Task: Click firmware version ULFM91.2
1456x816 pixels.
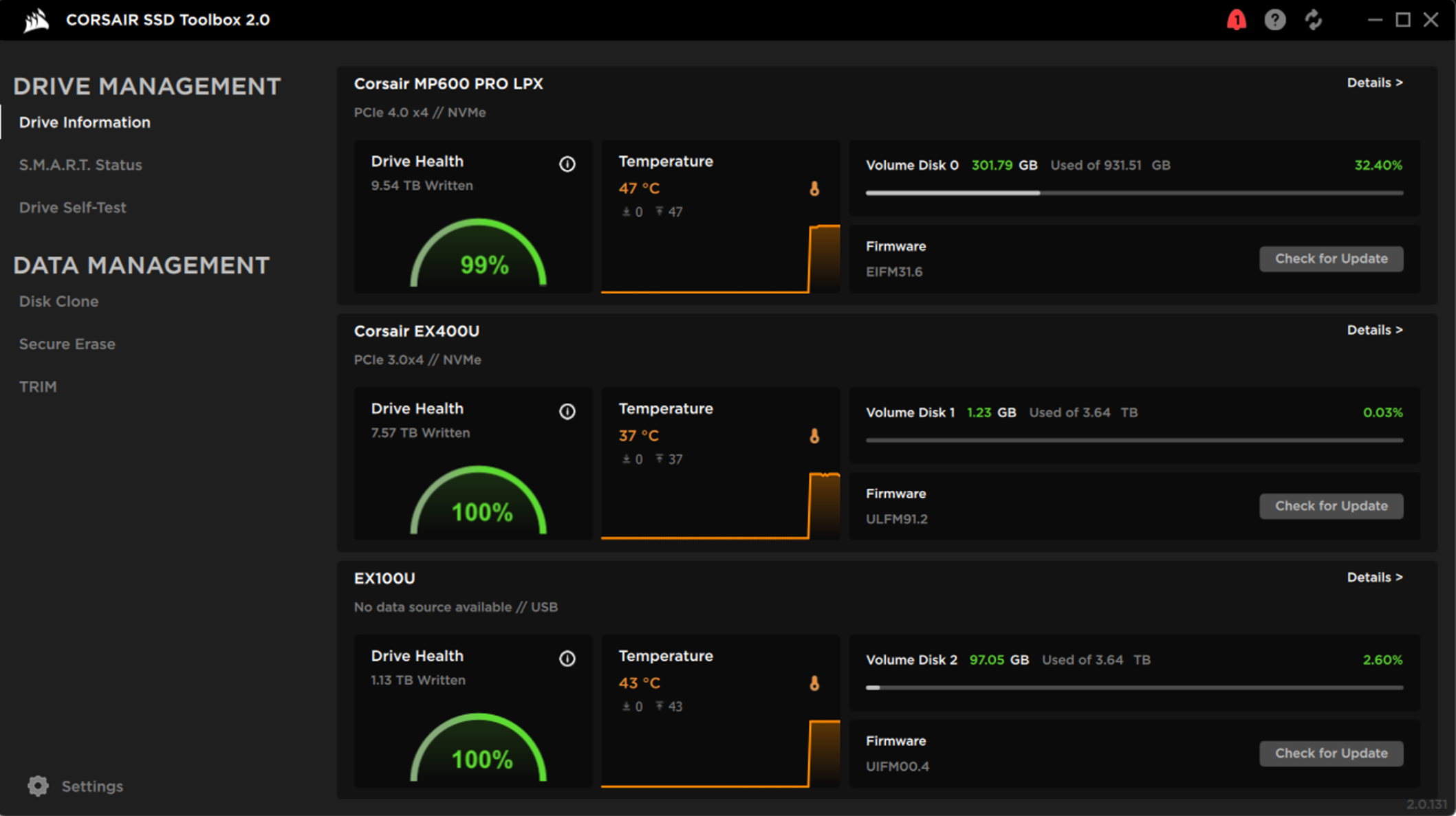Action: (x=896, y=520)
